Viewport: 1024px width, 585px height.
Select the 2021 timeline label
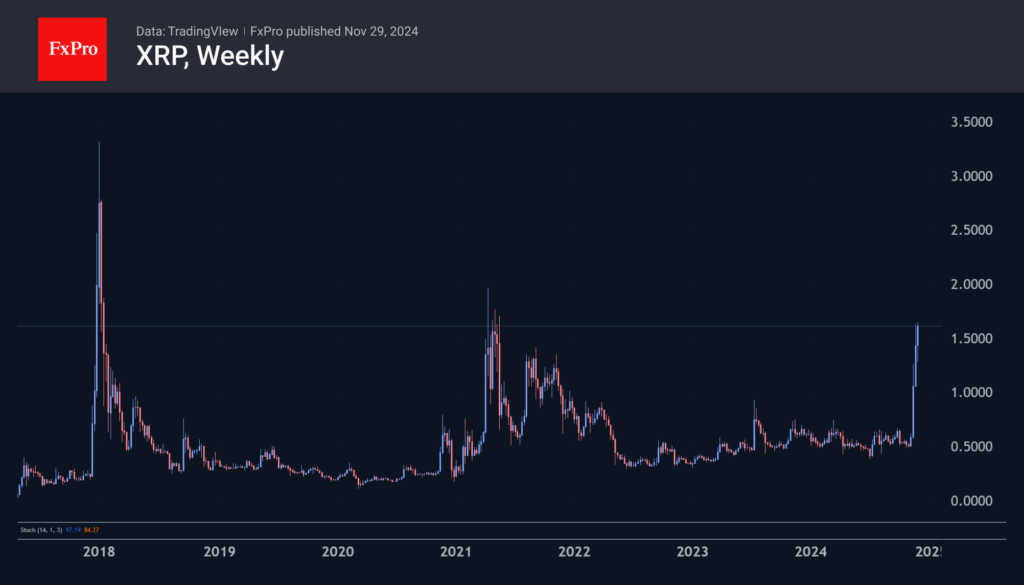[456, 551]
